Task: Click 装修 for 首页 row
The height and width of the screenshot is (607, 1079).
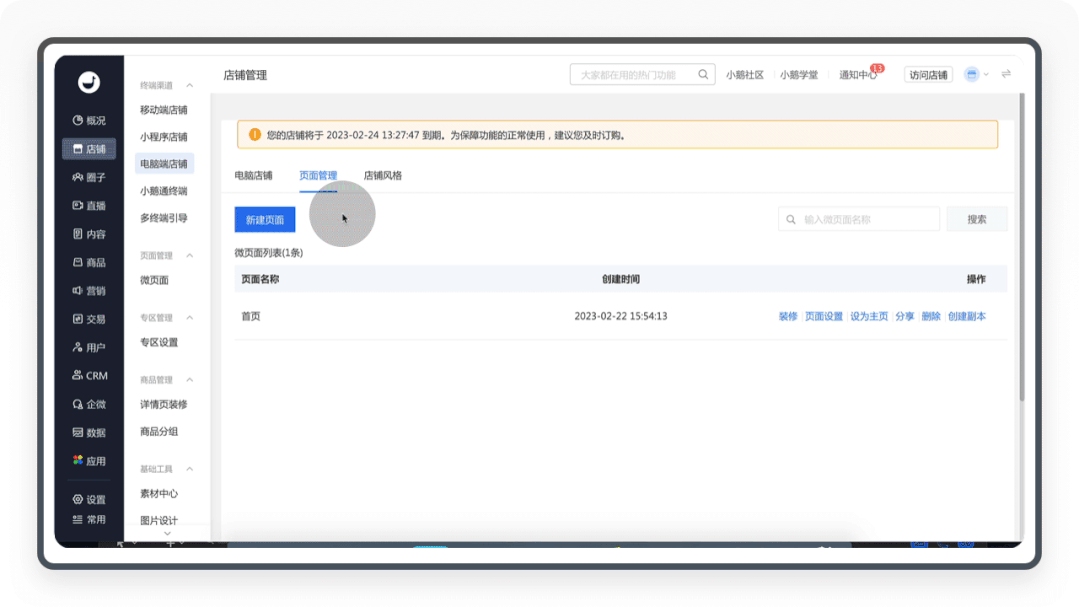Action: (x=788, y=316)
